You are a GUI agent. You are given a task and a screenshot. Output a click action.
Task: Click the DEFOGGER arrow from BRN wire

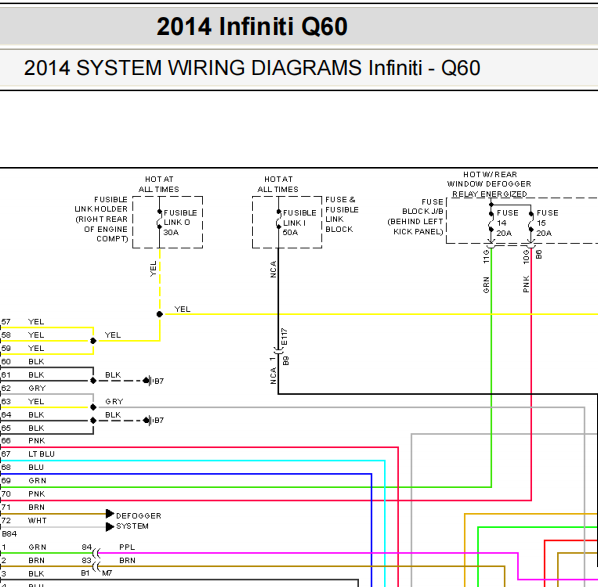point(110,514)
